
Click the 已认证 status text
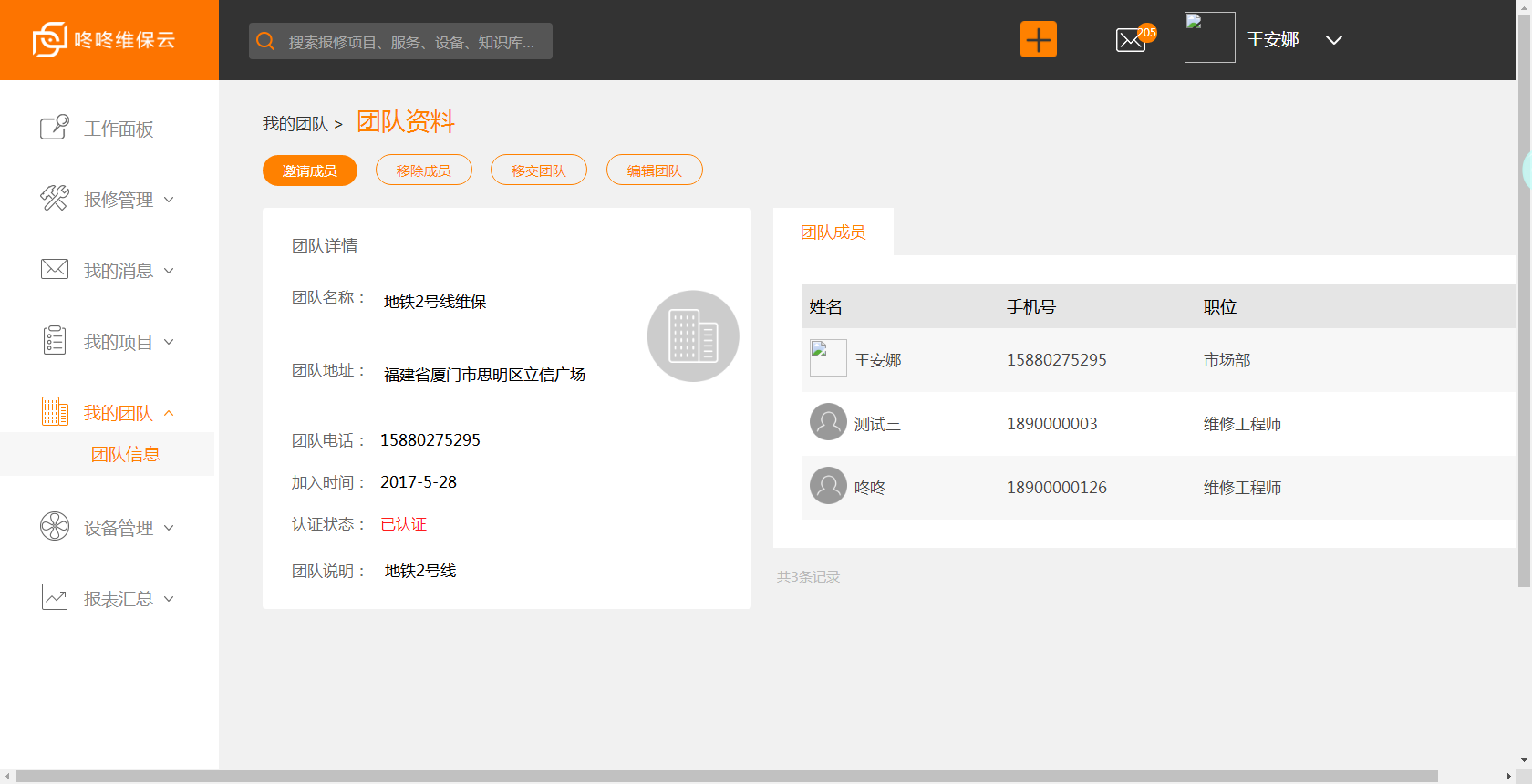click(x=404, y=524)
